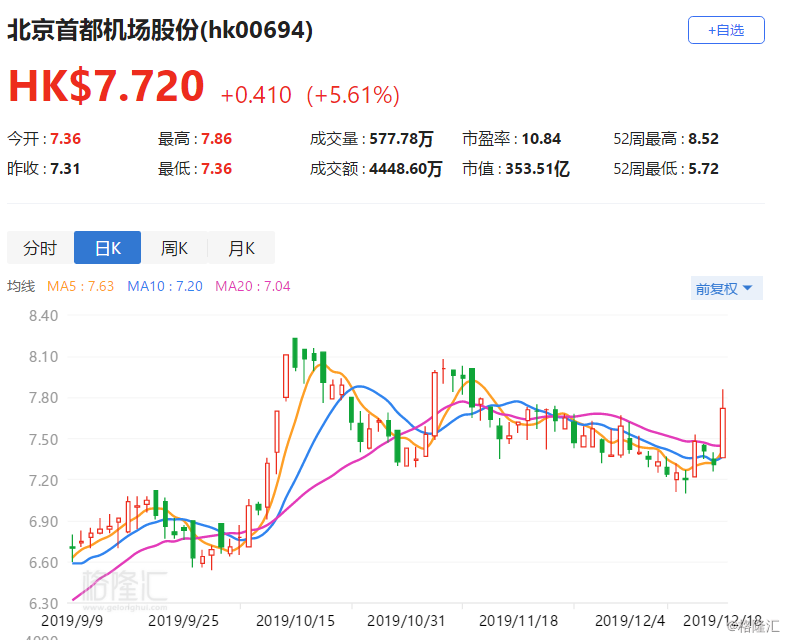Open the 月K monthly chart tab

(241, 247)
